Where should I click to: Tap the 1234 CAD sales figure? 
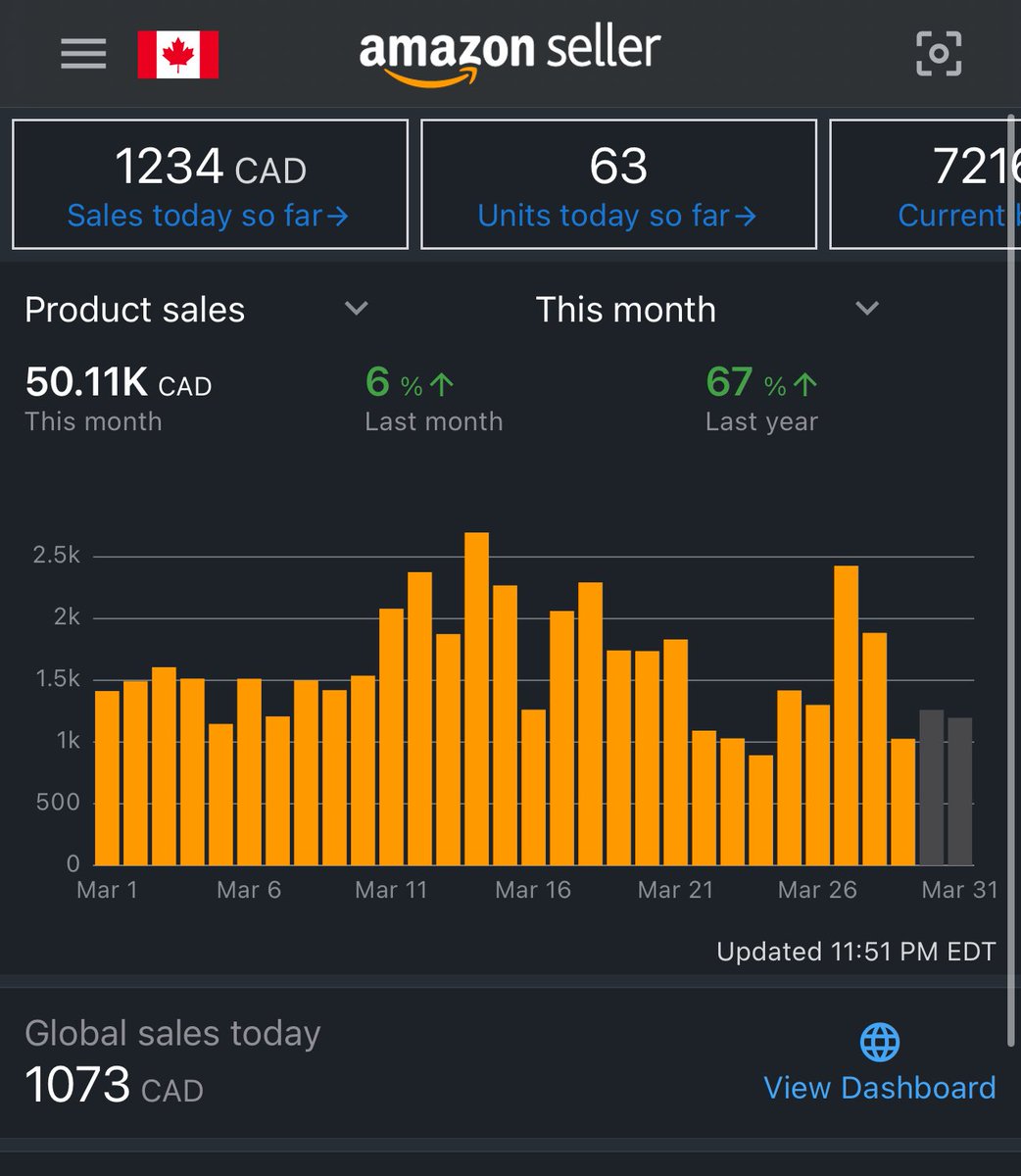coord(210,167)
